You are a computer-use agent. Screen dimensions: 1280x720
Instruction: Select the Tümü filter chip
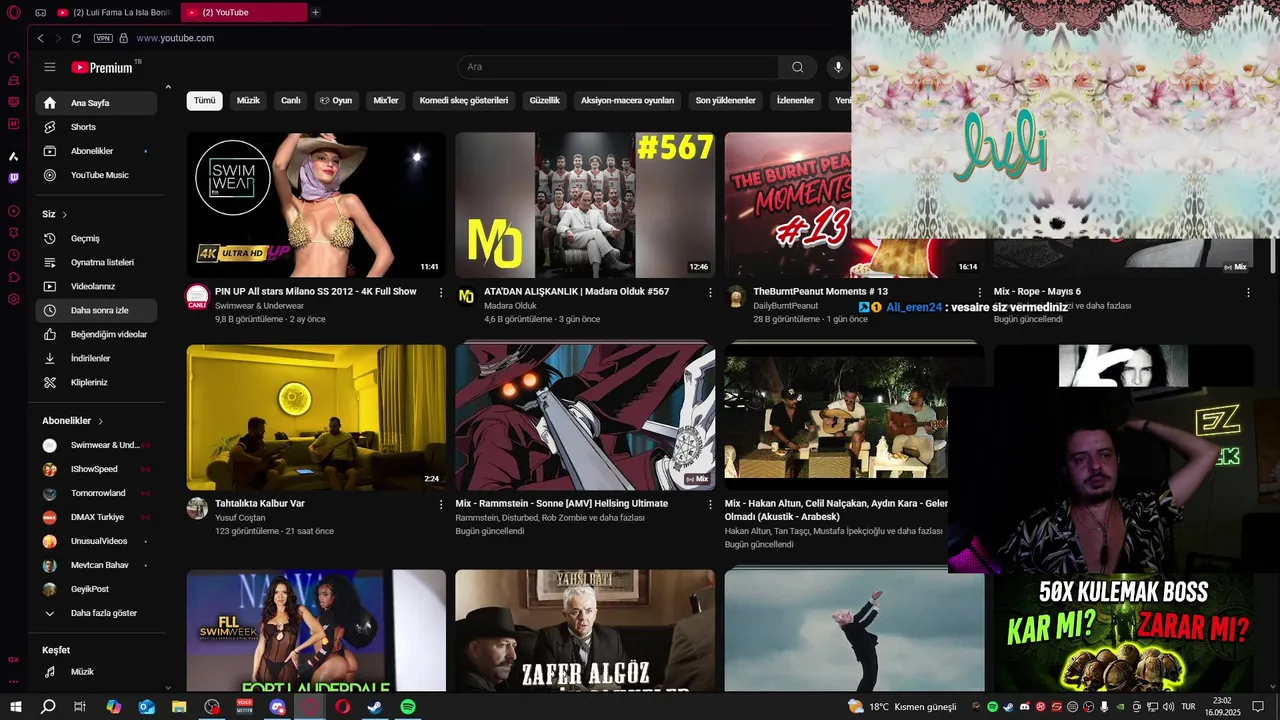click(204, 100)
